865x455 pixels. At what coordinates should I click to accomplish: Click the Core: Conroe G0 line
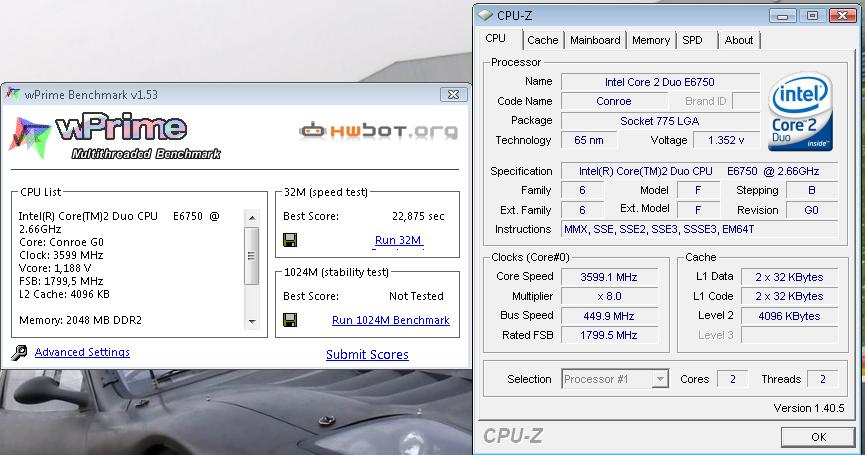click(x=61, y=242)
